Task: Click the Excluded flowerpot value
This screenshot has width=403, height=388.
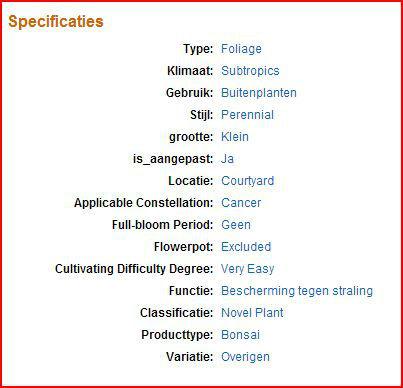Action: click(246, 247)
